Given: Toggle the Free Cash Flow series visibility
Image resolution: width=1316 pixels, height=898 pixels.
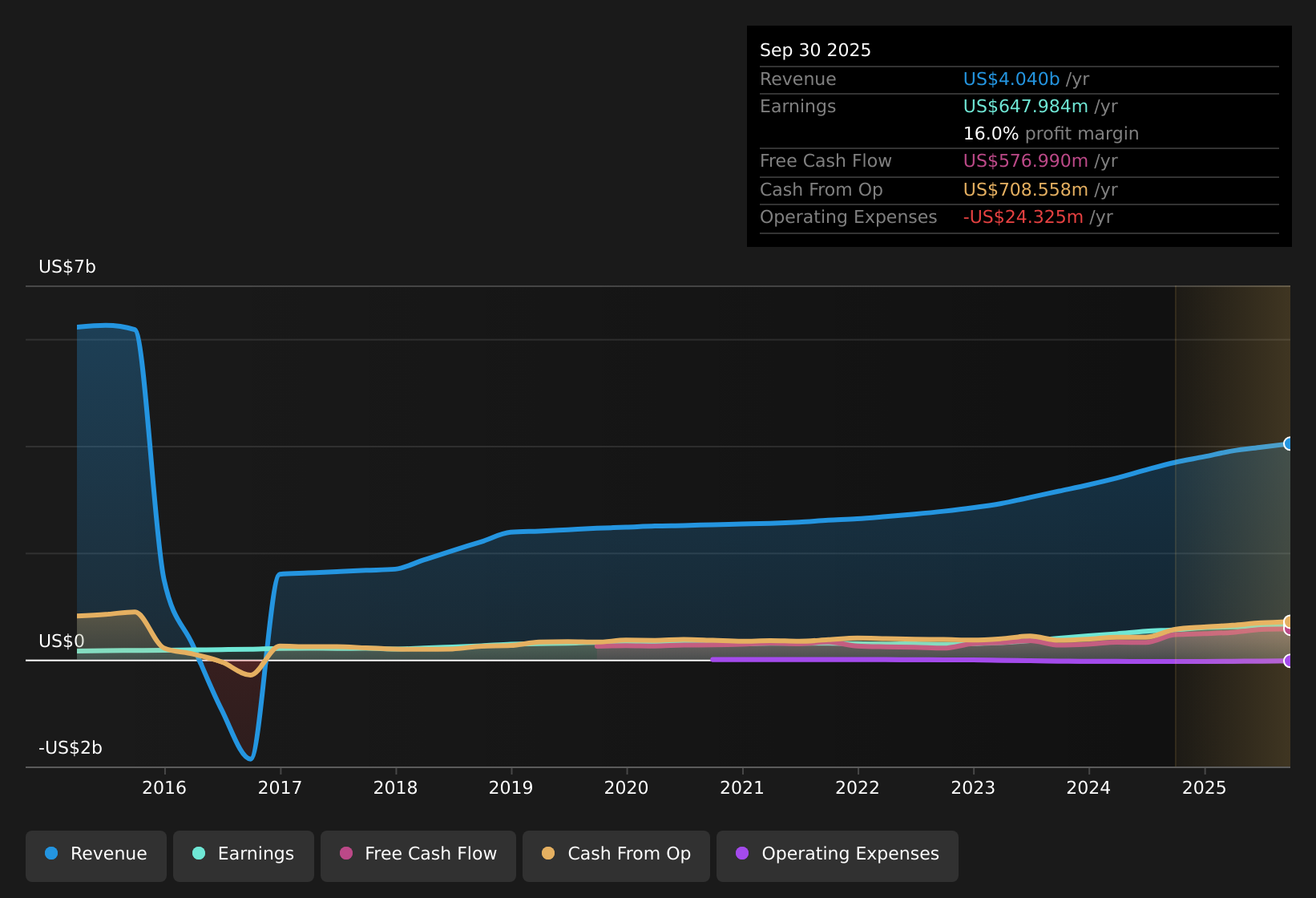Looking at the screenshot, I should coord(418,855).
